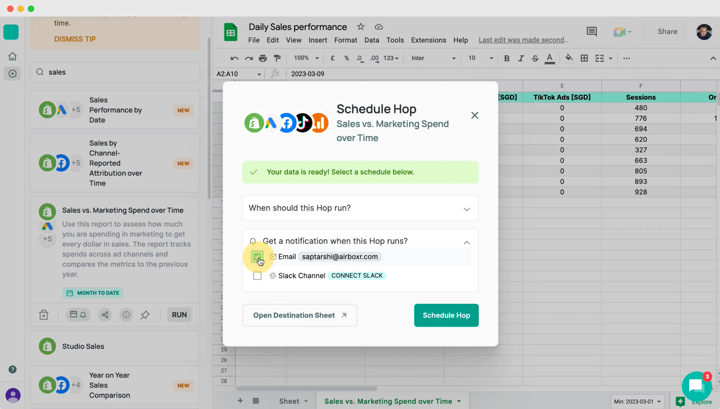Viewport: 720px width, 409px height.
Task: Open the fill color picker
Action: coord(569,58)
